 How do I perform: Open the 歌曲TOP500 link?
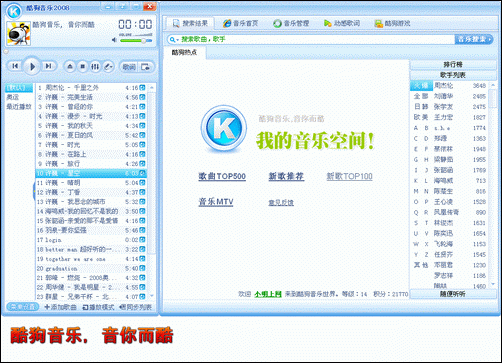tap(222, 176)
